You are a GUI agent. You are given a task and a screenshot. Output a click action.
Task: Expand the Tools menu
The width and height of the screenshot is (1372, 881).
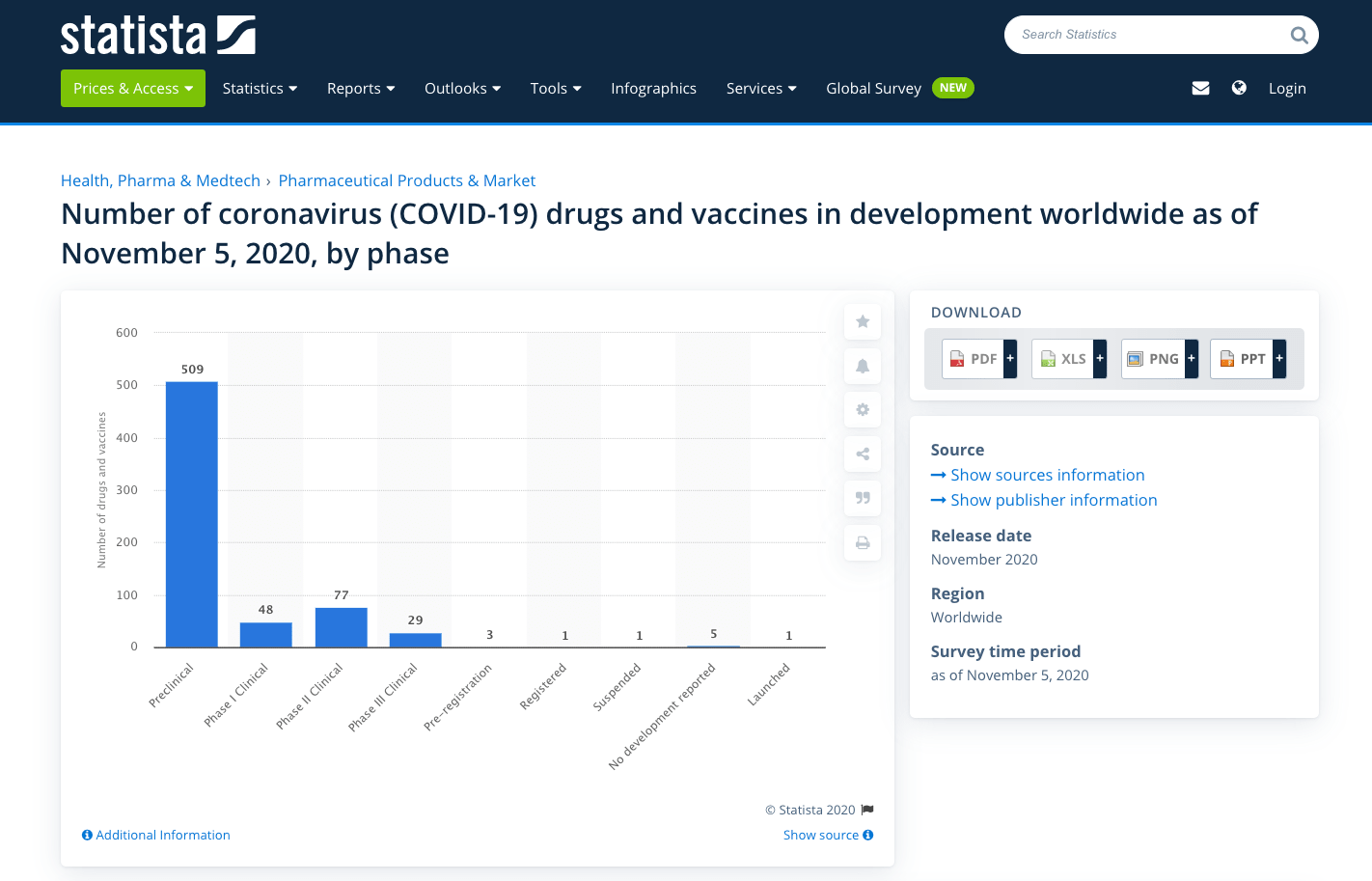[556, 88]
